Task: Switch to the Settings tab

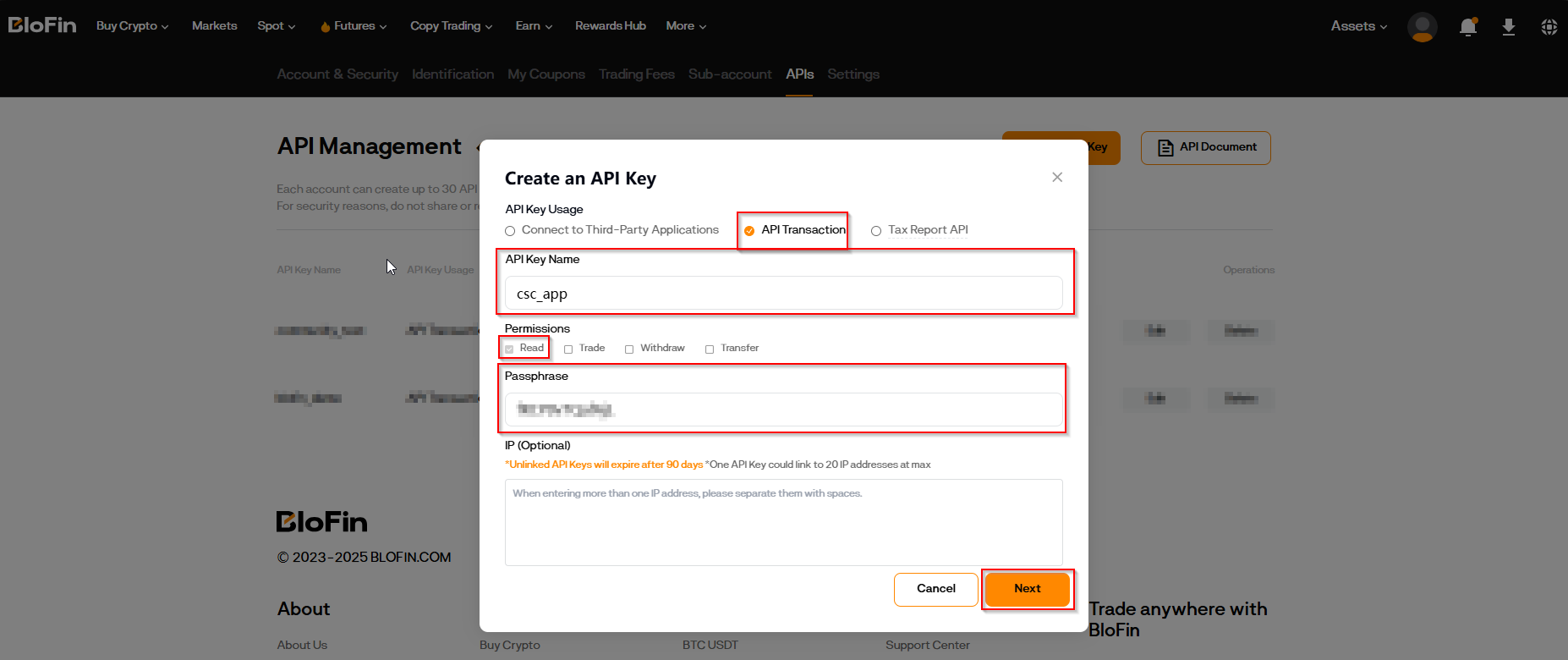Action: pos(853,74)
